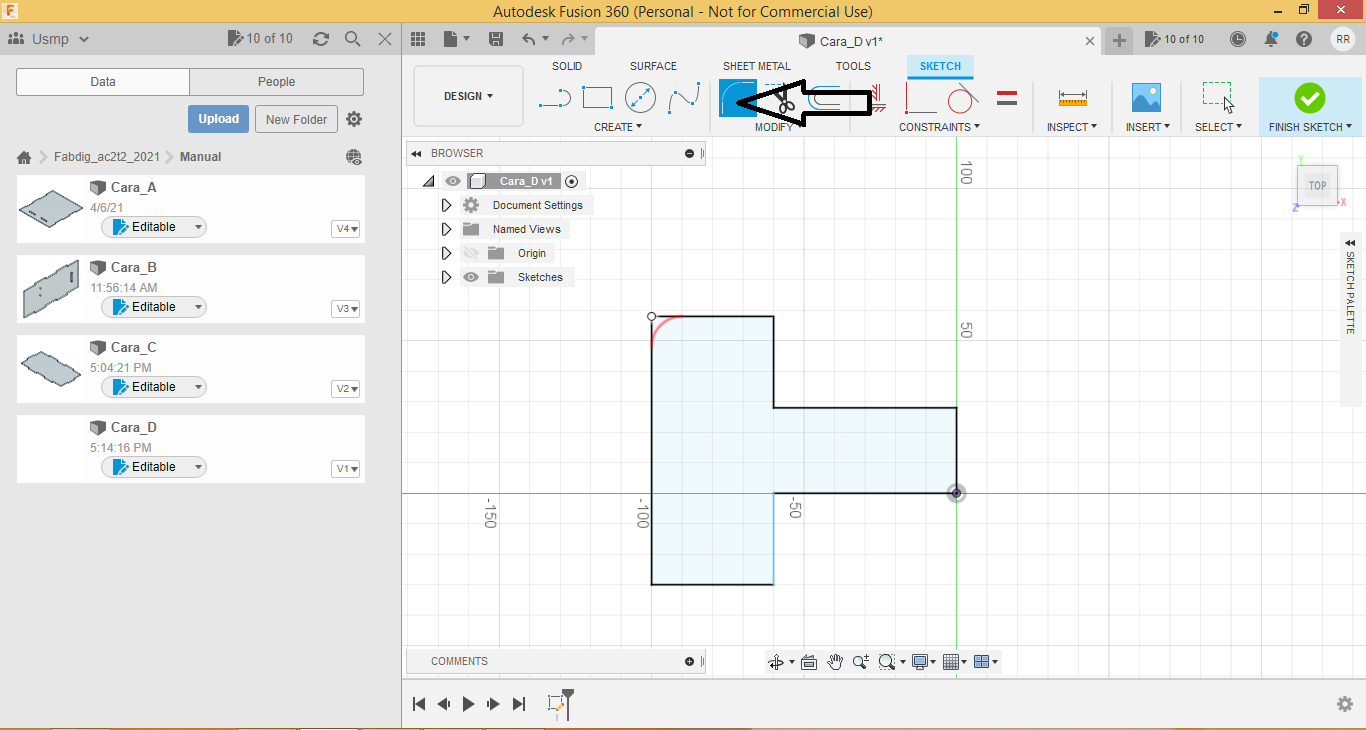The height and width of the screenshot is (730, 1366).
Task: Click the Insert Image icon
Action: pyautogui.click(x=1146, y=98)
